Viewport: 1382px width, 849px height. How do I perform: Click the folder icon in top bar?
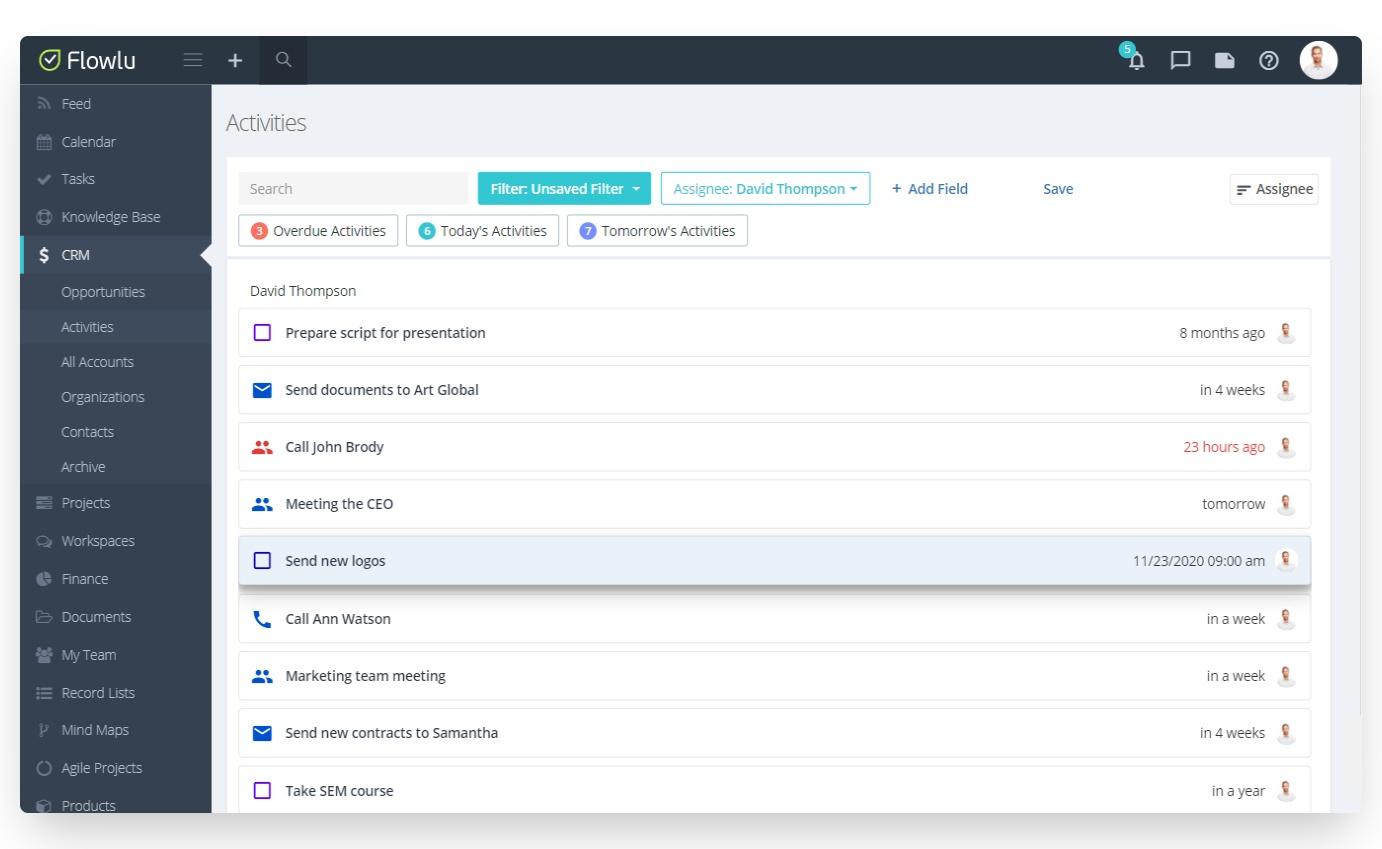tap(1224, 60)
